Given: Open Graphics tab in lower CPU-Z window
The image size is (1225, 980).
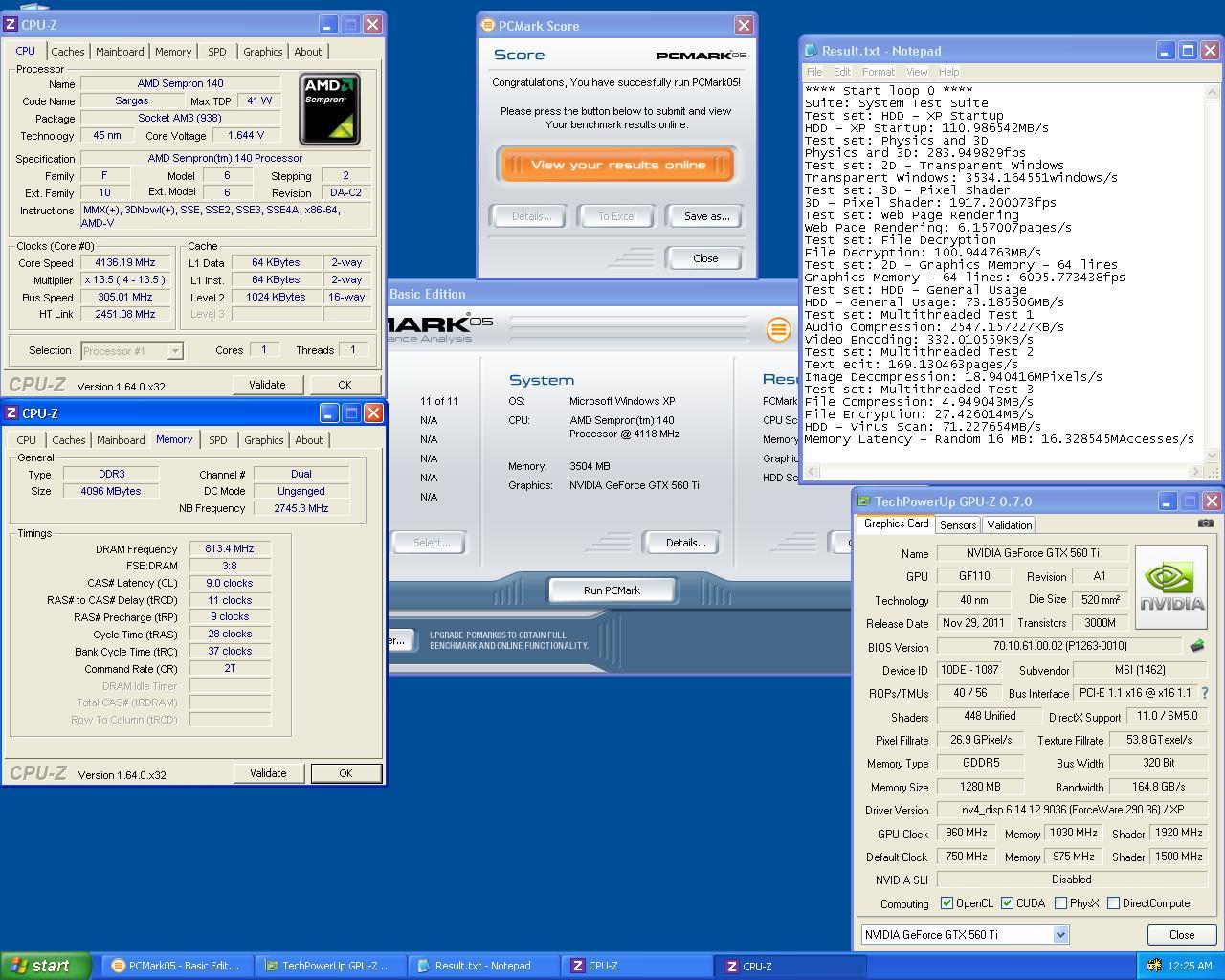Looking at the screenshot, I should point(263,440).
